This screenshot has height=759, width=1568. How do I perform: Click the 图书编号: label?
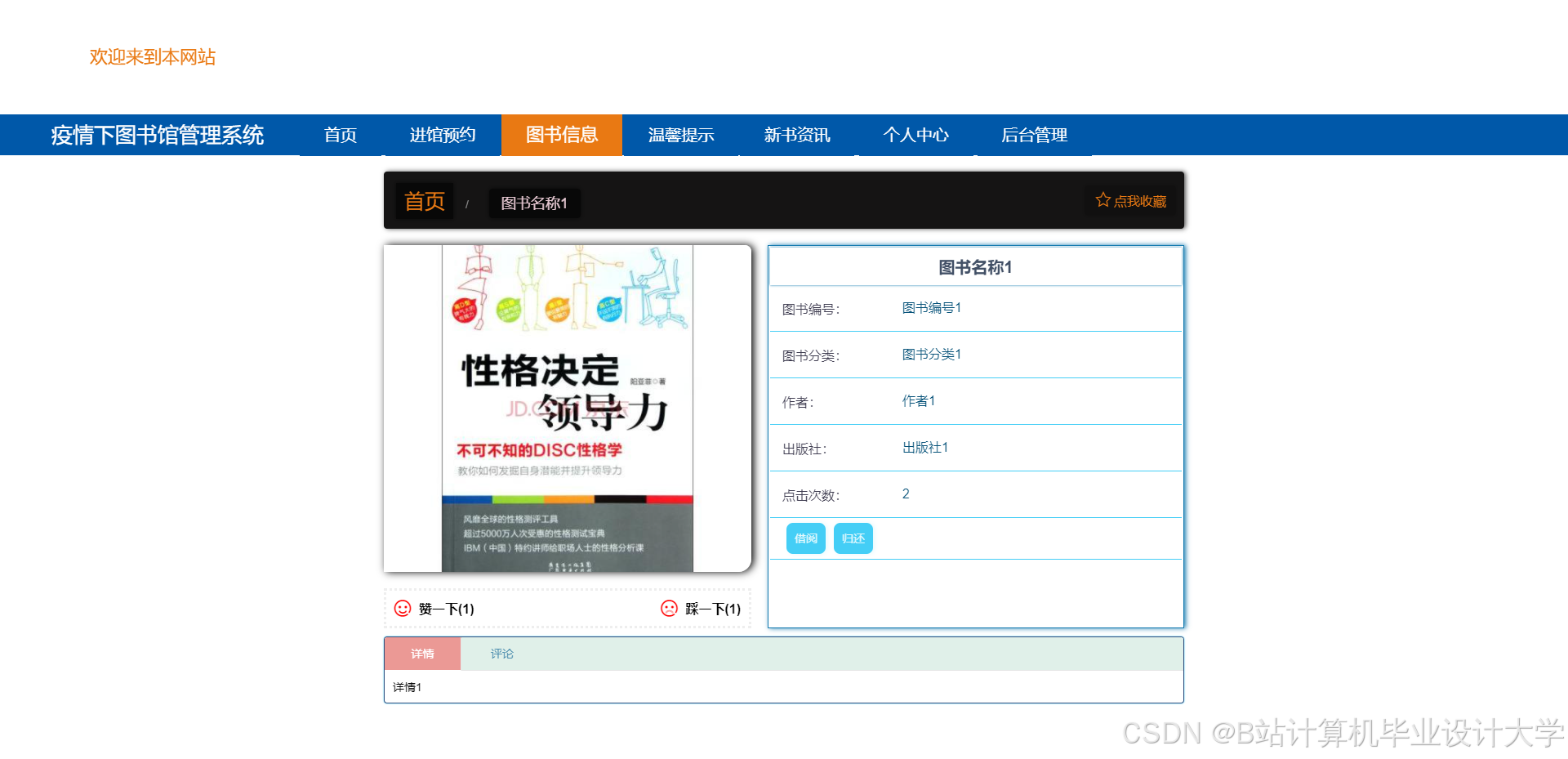pos(811,309)
